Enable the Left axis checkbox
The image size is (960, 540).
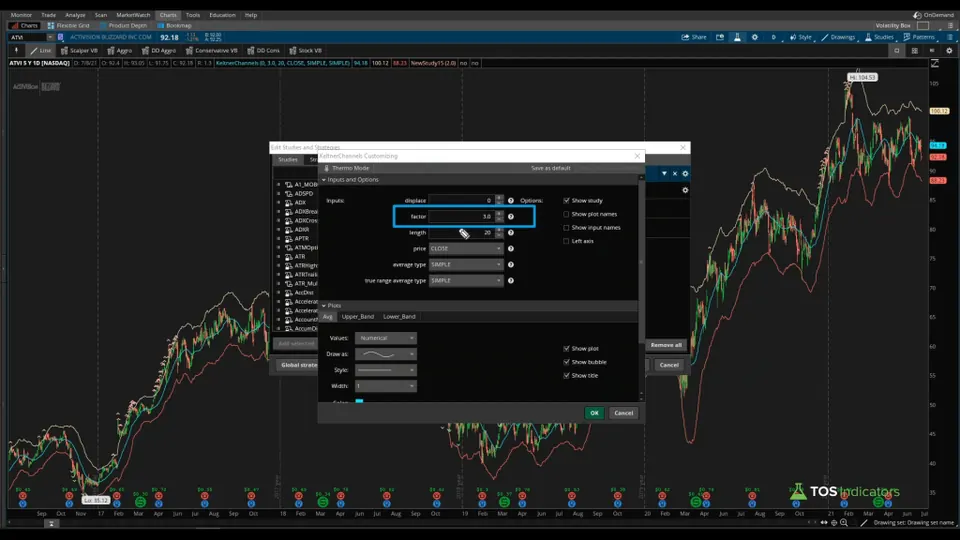tap(566, 241)
